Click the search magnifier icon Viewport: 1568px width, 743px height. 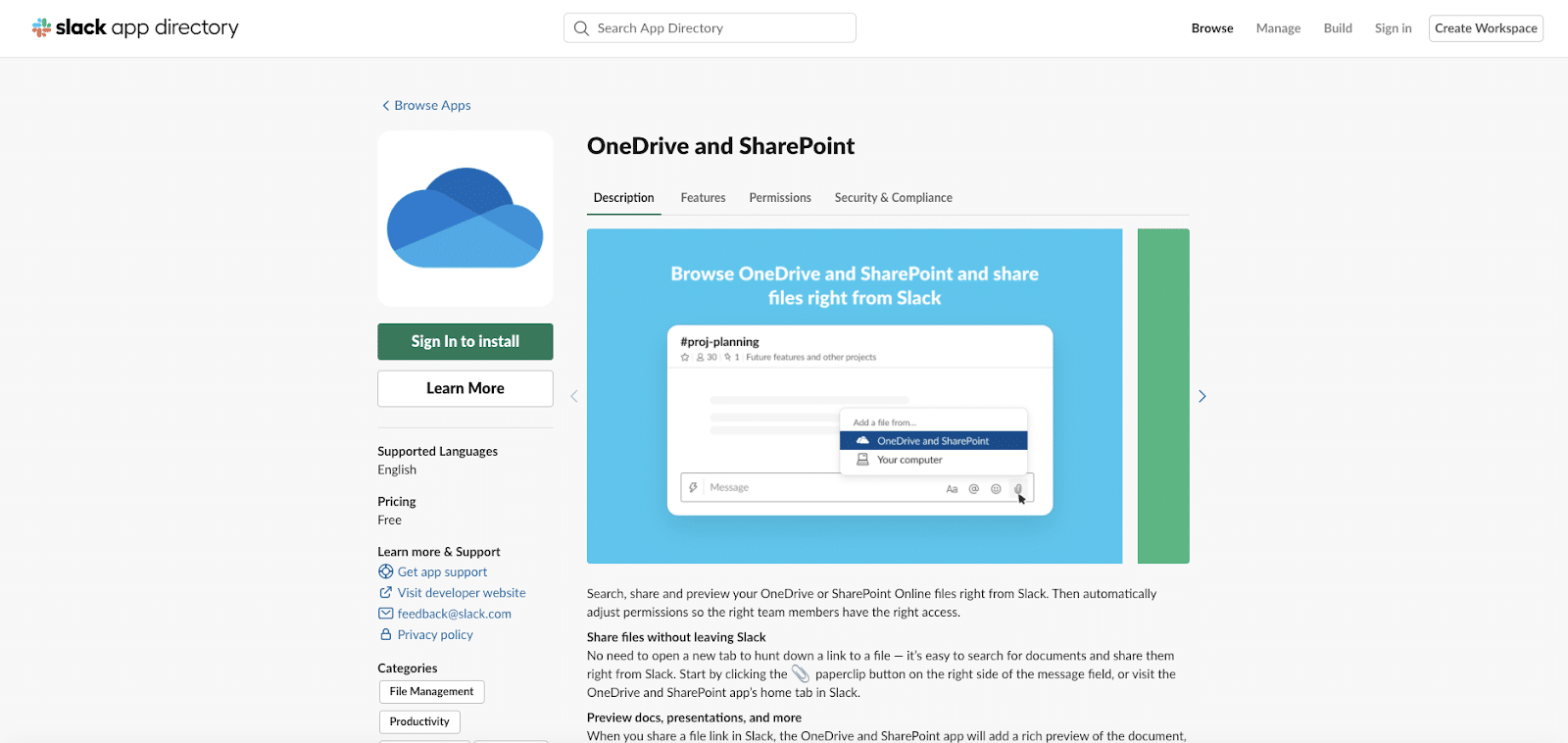(x=581, y=28)
